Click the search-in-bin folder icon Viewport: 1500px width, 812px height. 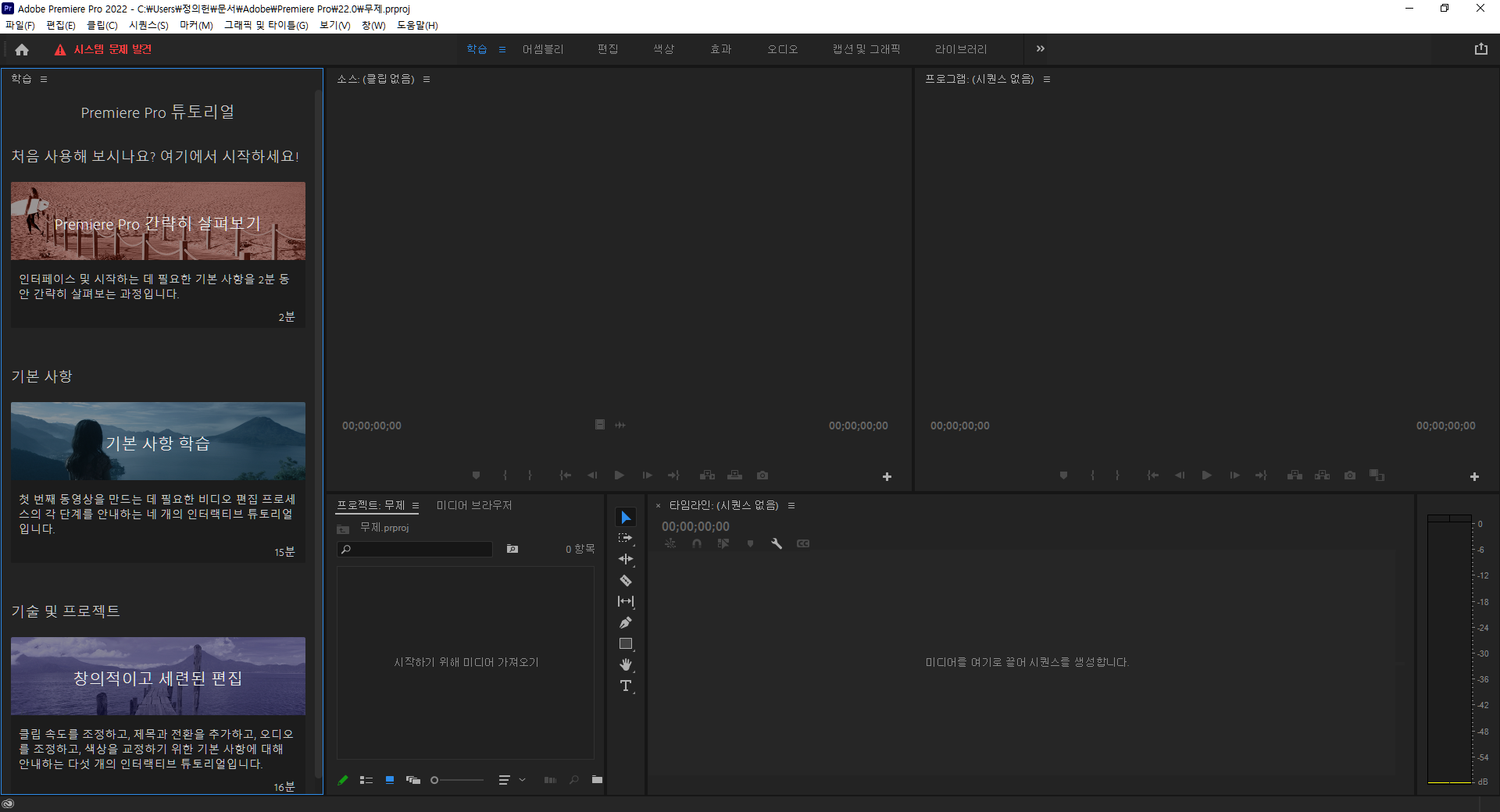pyautogui.click(x=512, y=549)
